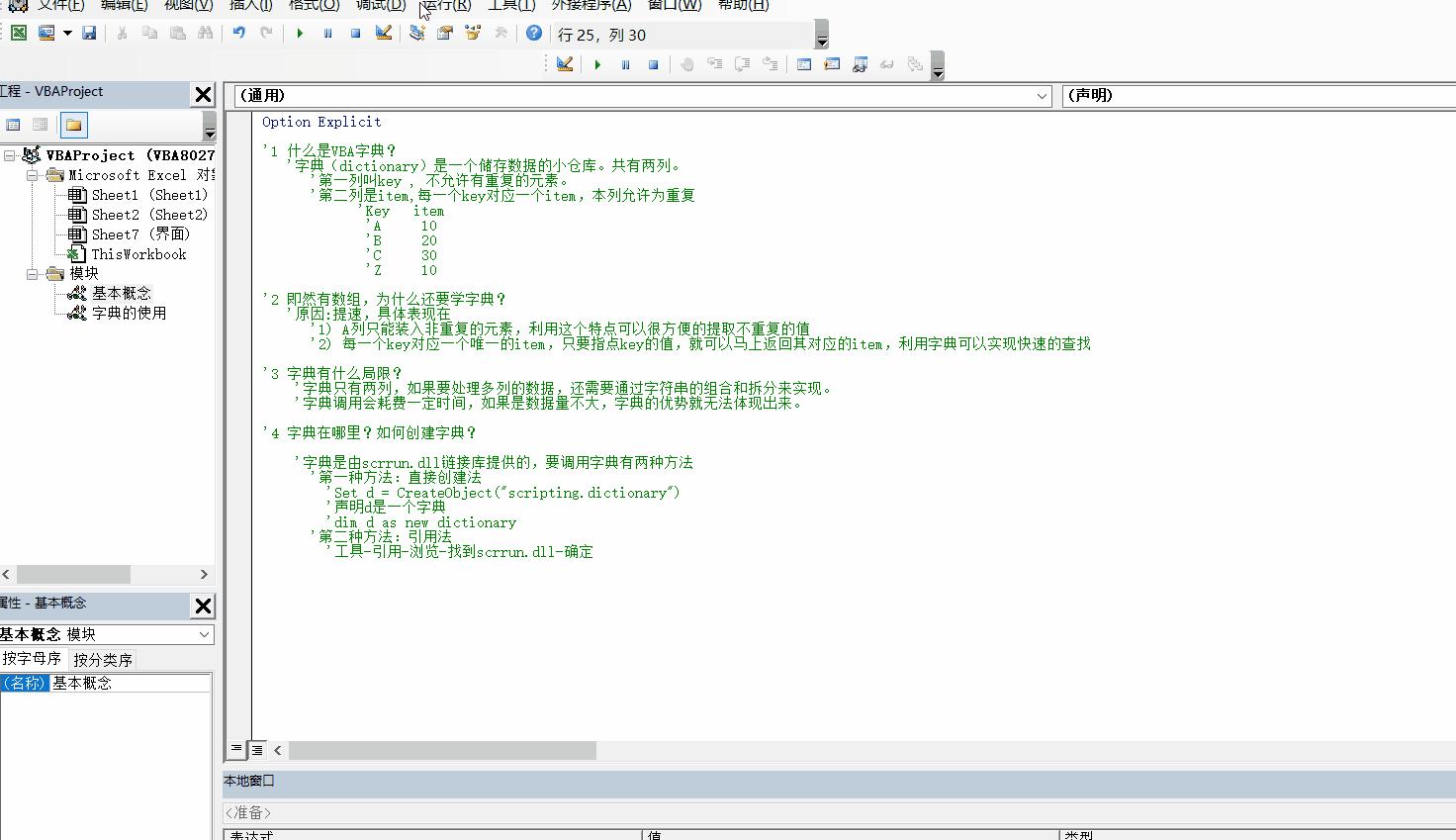The width and height of the screenshot is (1456, 840).
Task: Switch to the 按字母序 properties tab
Action: (32, 659)
